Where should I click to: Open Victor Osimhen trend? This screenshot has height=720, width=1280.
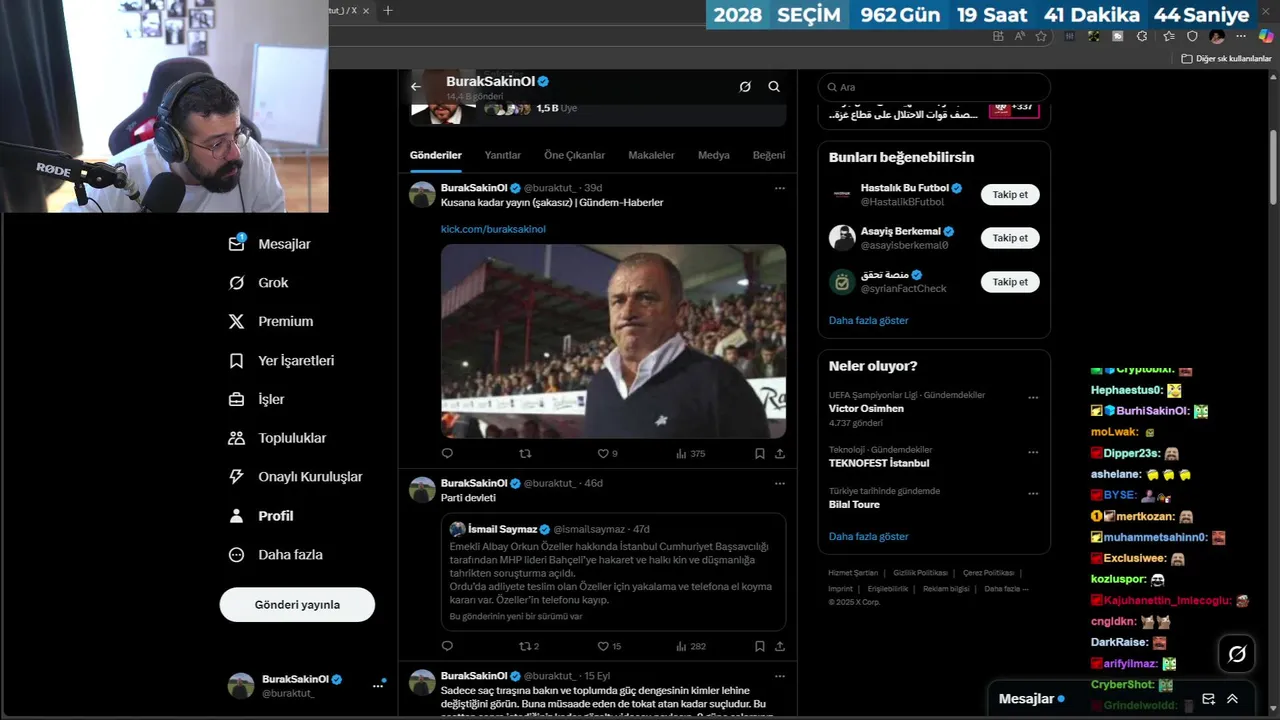click(x=866, y=409)
